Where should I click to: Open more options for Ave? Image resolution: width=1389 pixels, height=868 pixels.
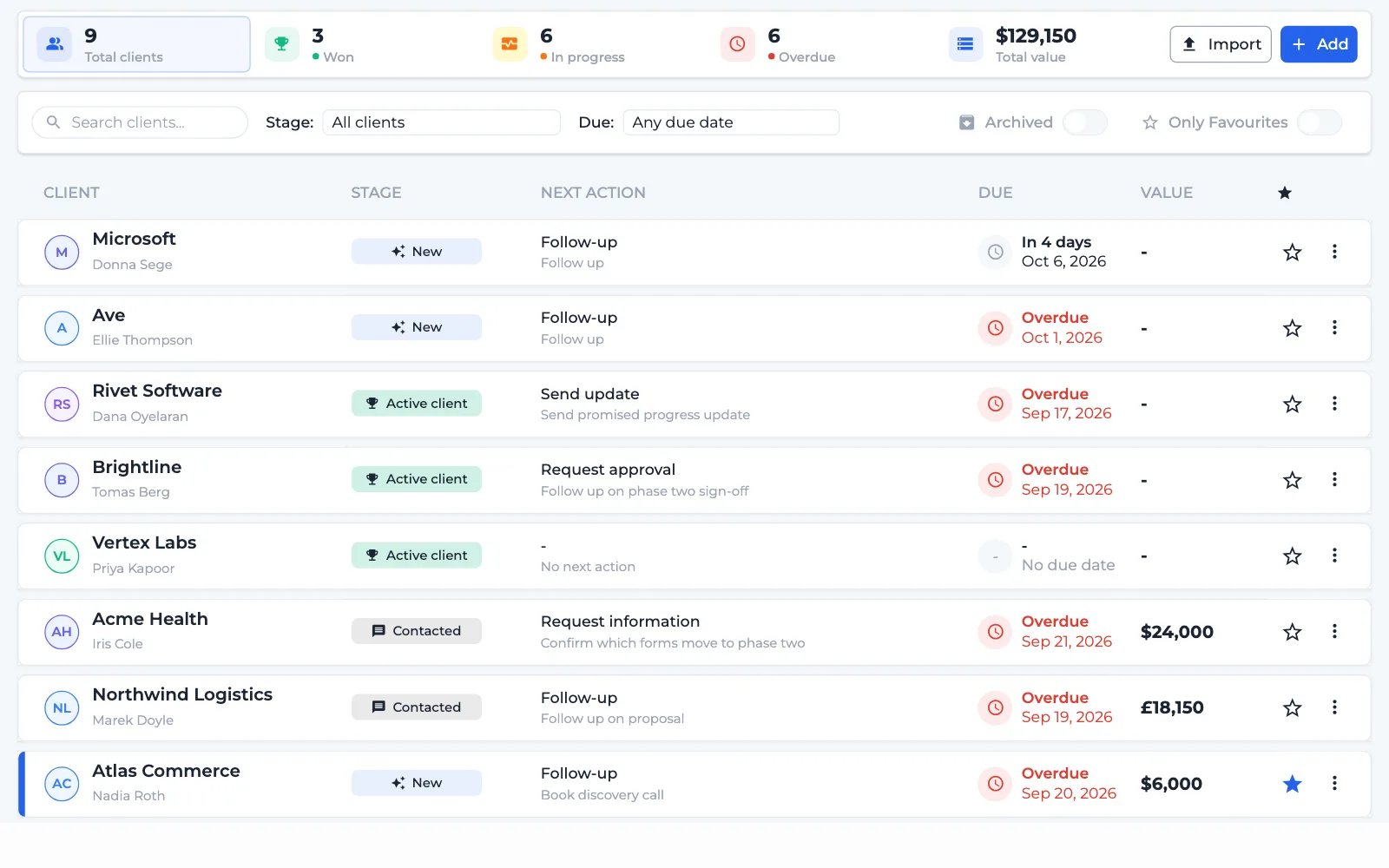coord(1334,327)
